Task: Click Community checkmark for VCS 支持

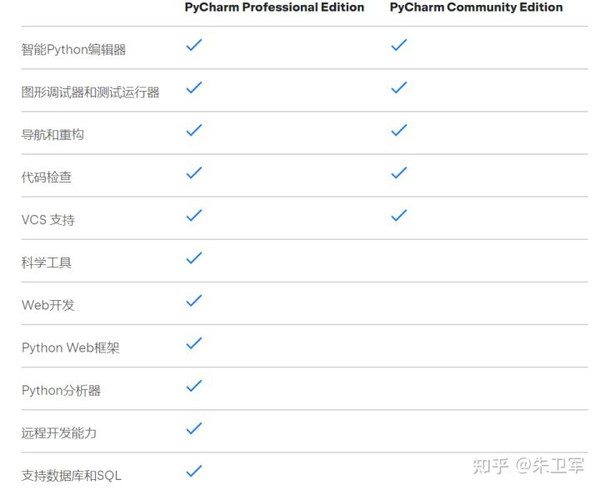Action: (399, 215)
